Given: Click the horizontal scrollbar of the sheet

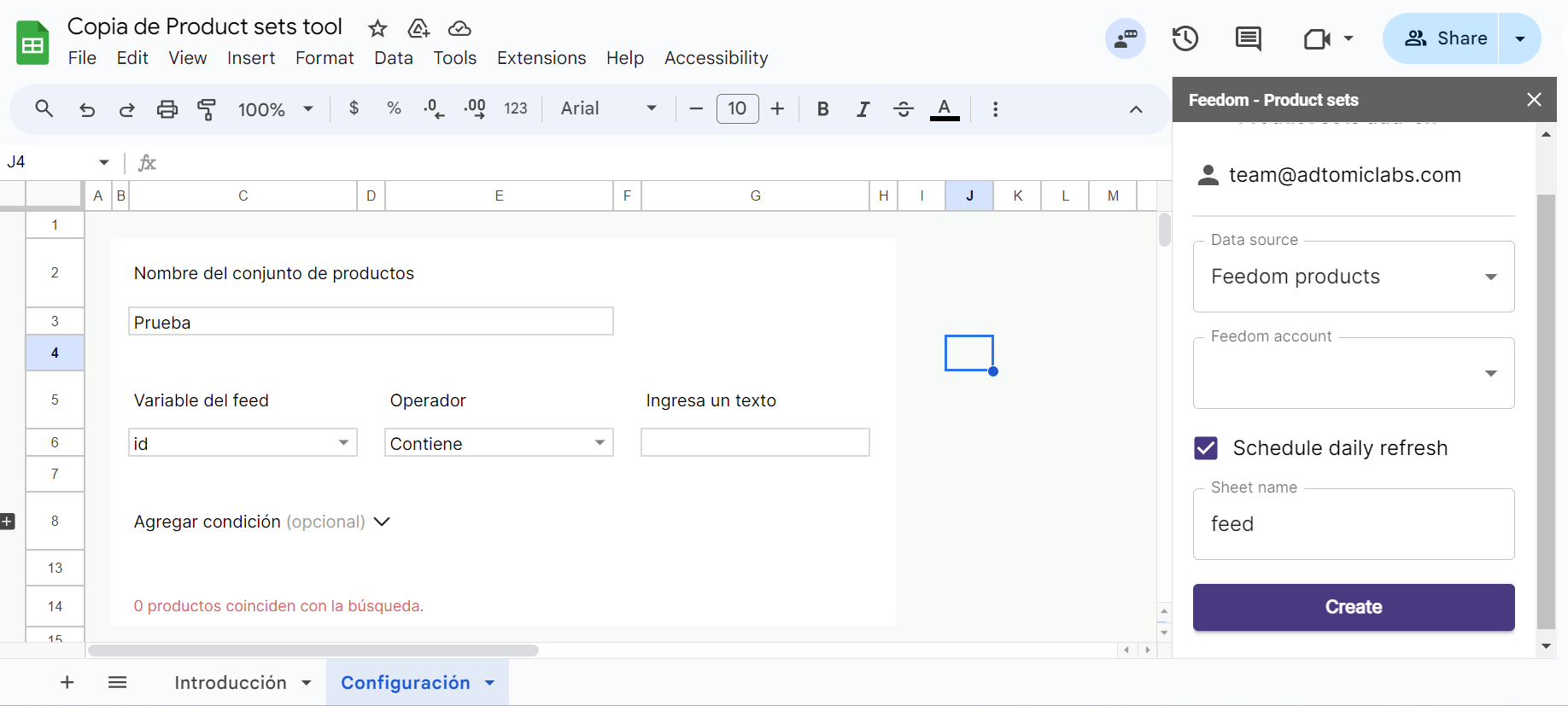Looking at the screenshot, I should [313, 651].
